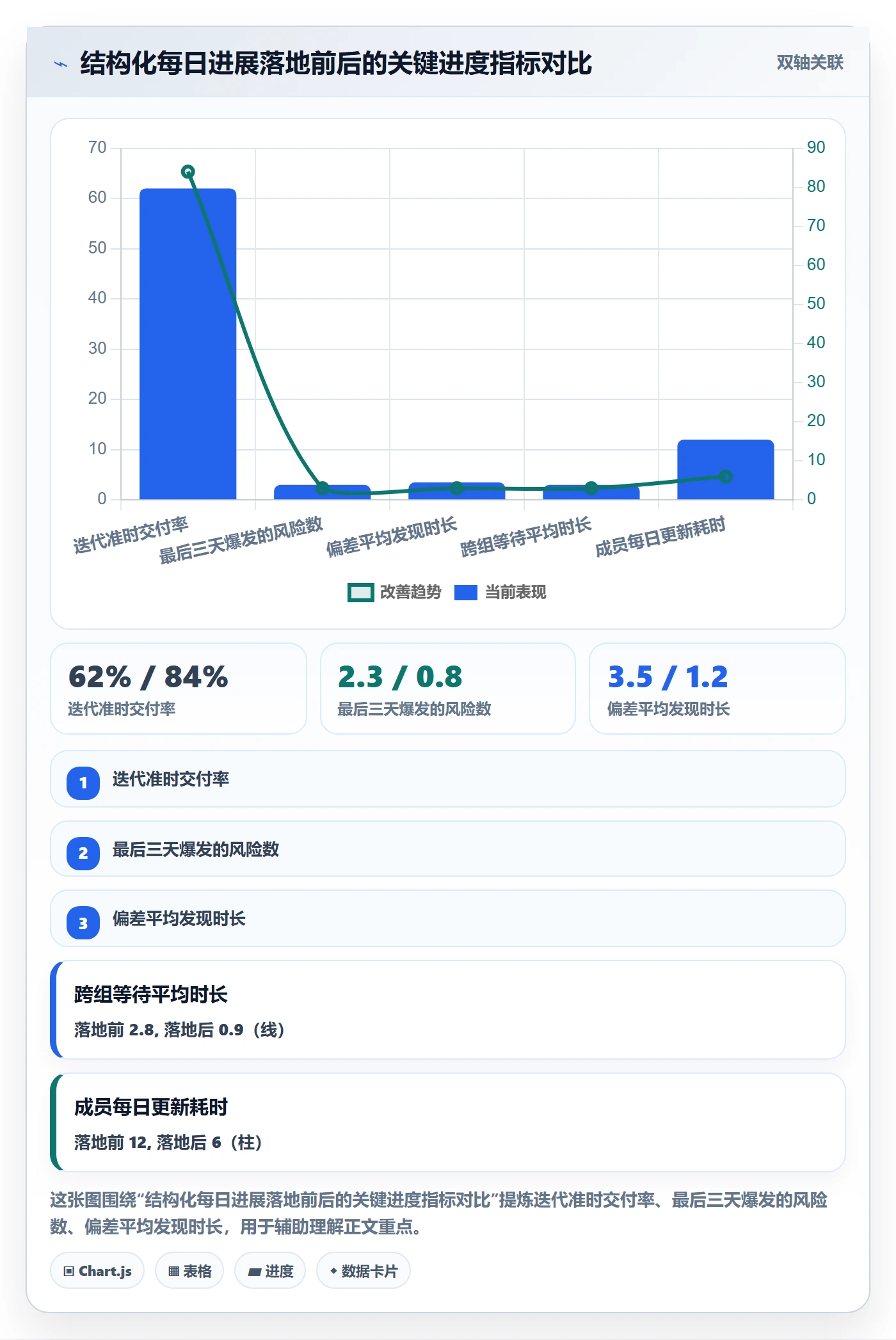Viewport: 896px width, 1340px height.
Task: Click the number 1 badge
Action: click(x=83, y=783)
